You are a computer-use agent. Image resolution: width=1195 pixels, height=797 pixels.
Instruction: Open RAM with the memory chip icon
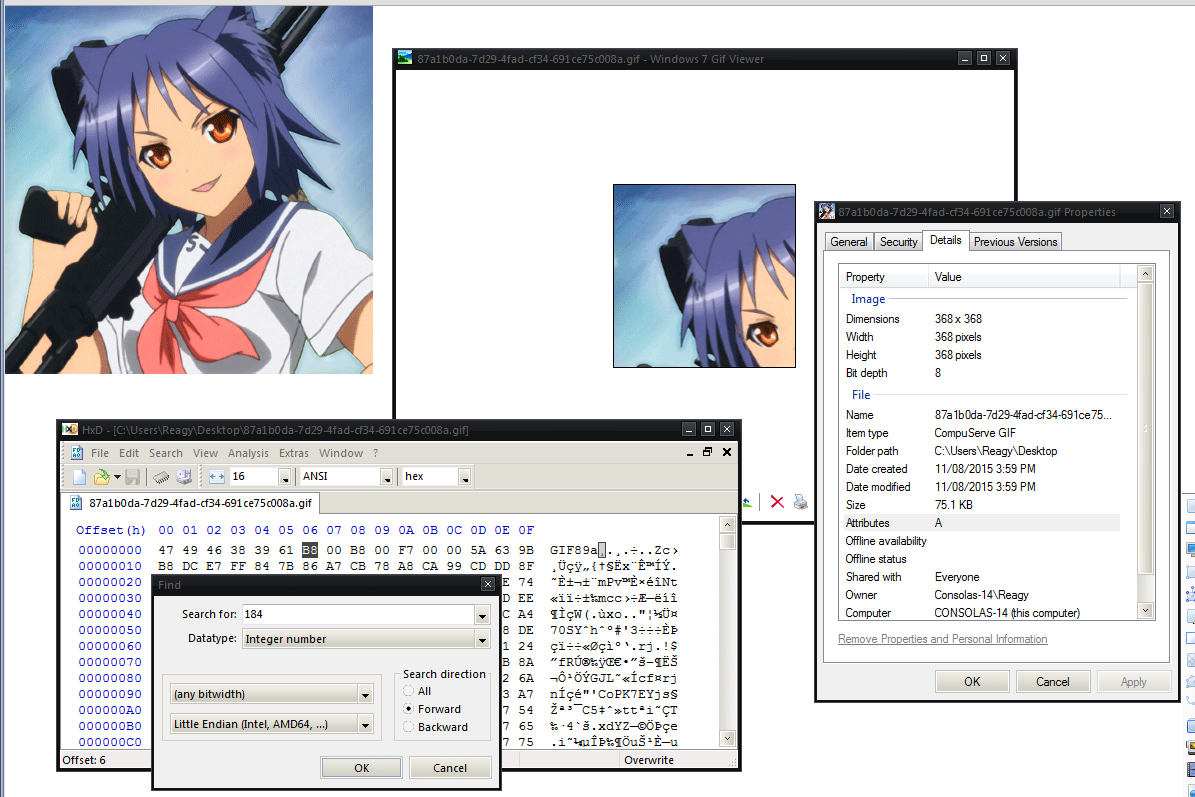pos(161,477)
